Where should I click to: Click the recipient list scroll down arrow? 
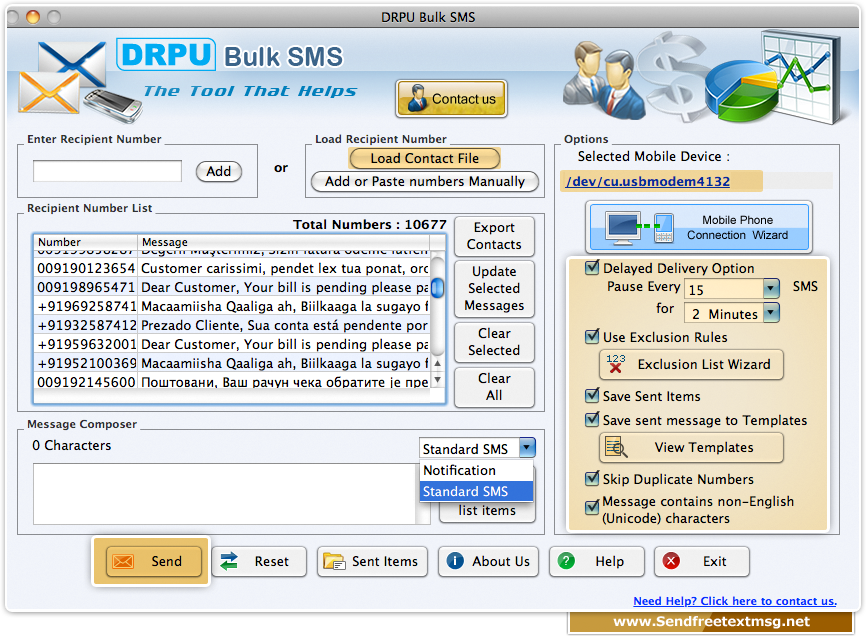(x=437, y=380)
